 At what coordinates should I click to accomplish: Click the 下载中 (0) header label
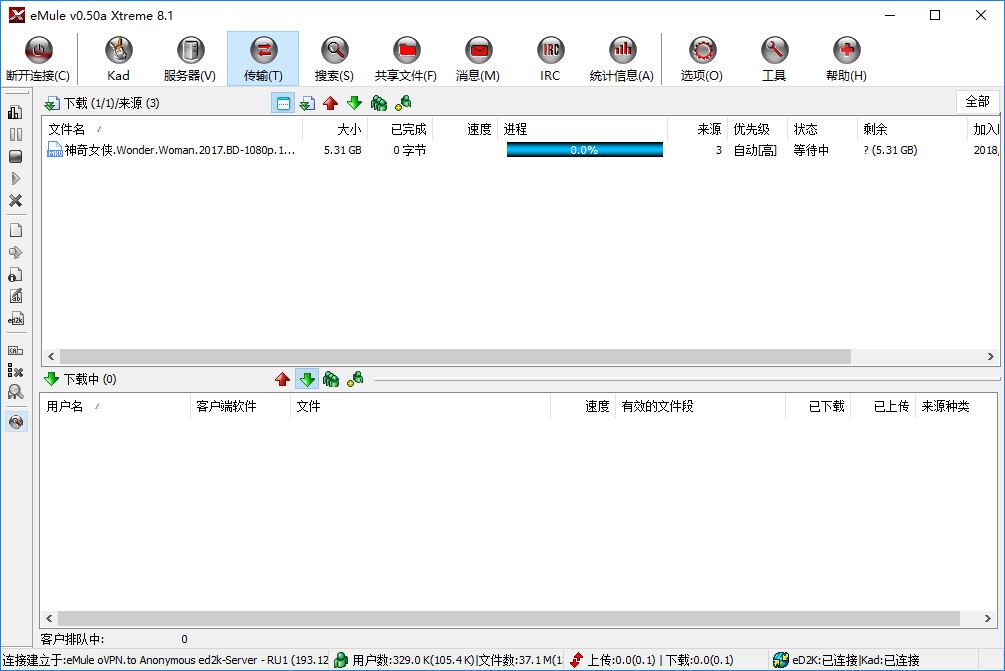pos(90,379)
